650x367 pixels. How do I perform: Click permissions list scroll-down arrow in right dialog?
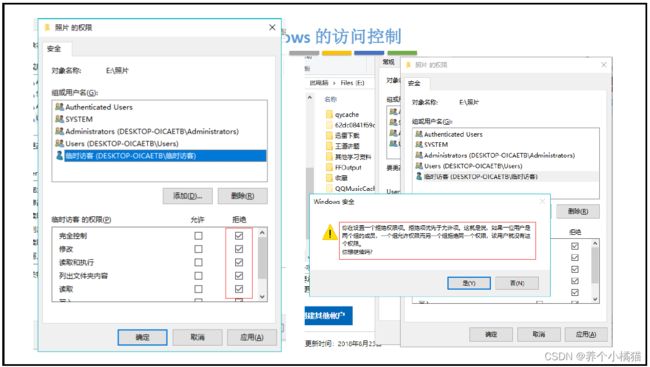click(595, 299)
